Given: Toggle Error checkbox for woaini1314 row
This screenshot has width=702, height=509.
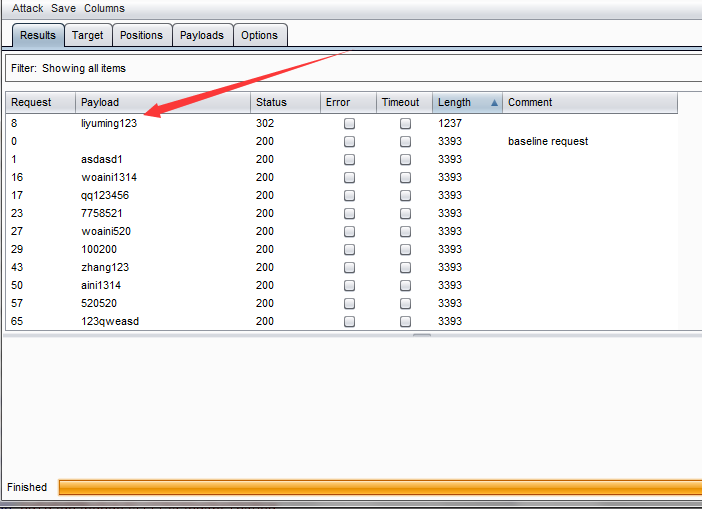Looking at the screenshot, I should point(349,178).
